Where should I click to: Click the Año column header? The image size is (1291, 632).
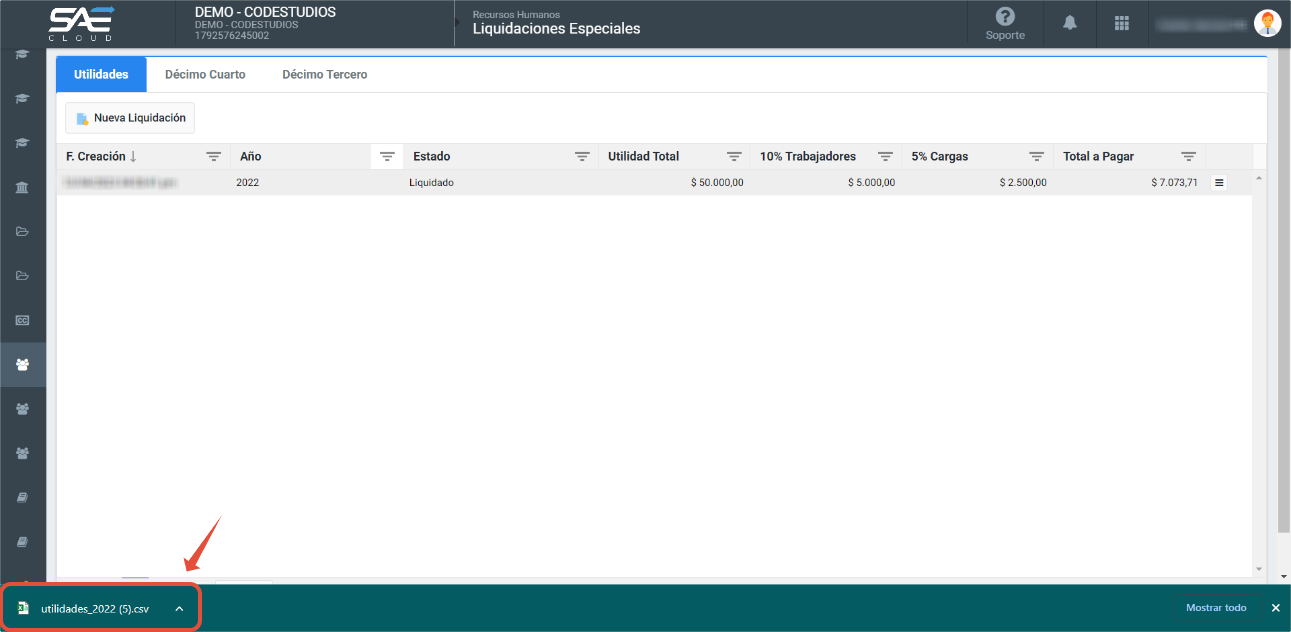(251, 157)
